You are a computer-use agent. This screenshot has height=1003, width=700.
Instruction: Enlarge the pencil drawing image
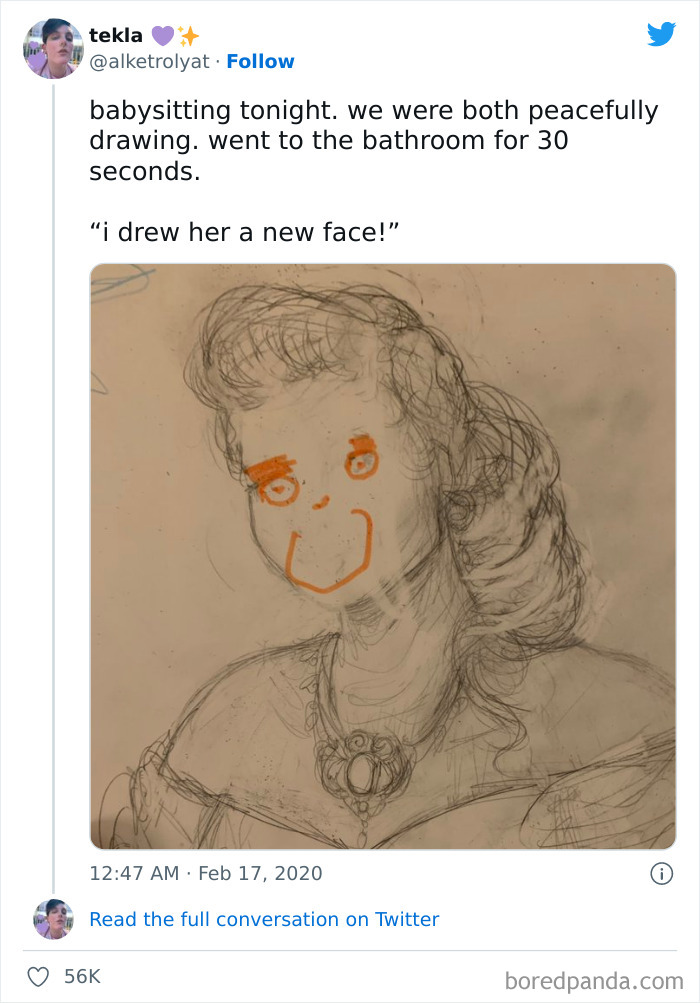pos(383,557)
